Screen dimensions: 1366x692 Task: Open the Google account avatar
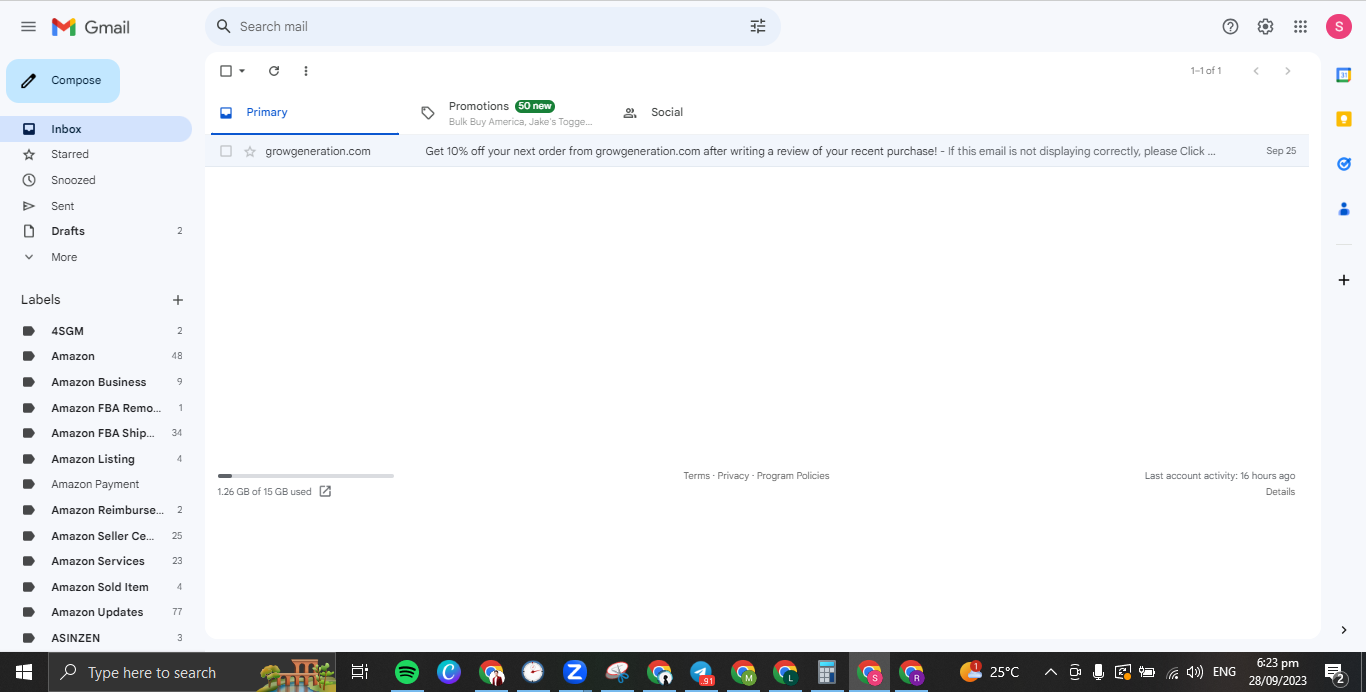(1339, 27)
